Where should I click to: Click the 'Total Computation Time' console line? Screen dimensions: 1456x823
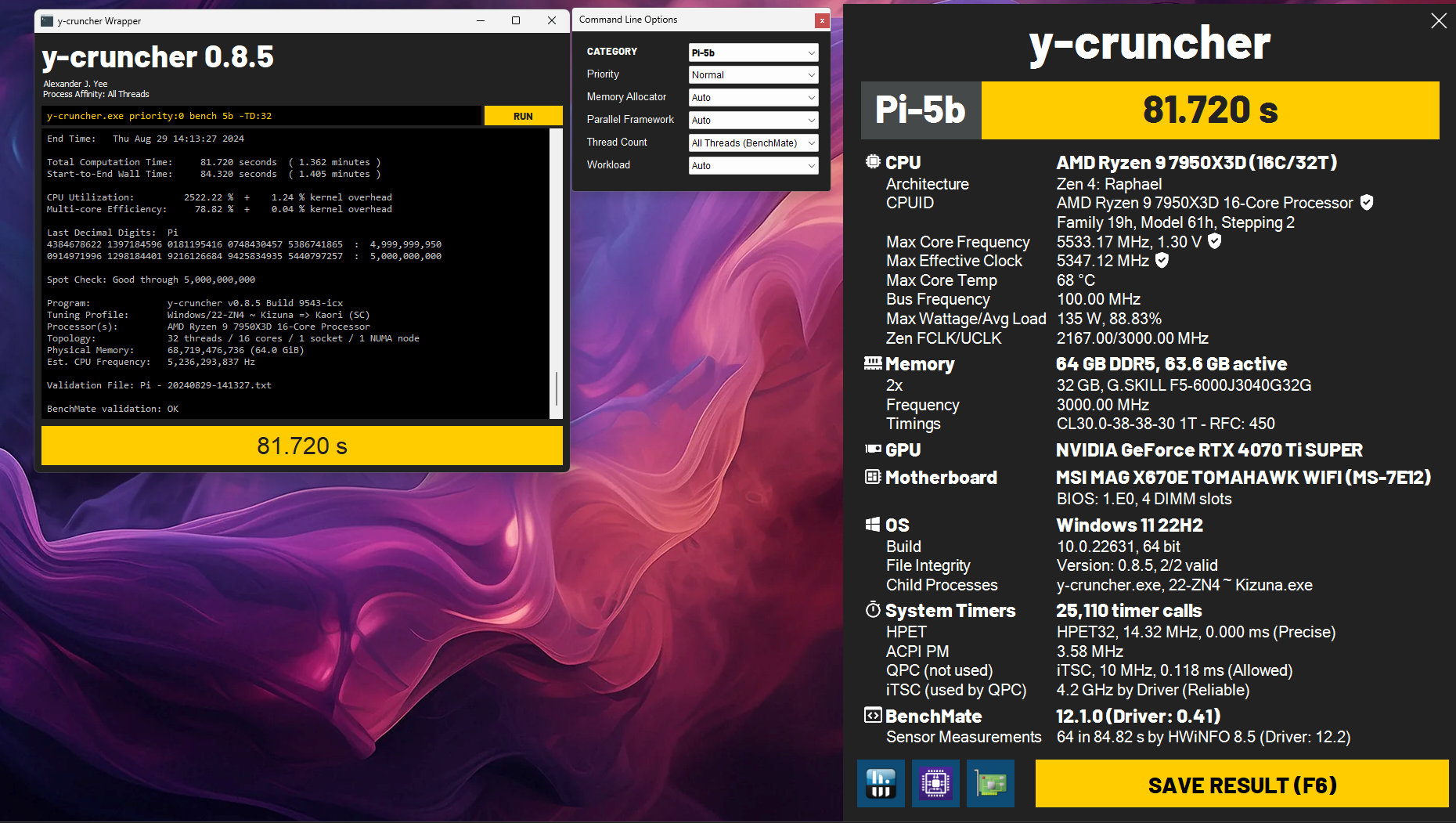pyautogui.click(x=214, y=162)
